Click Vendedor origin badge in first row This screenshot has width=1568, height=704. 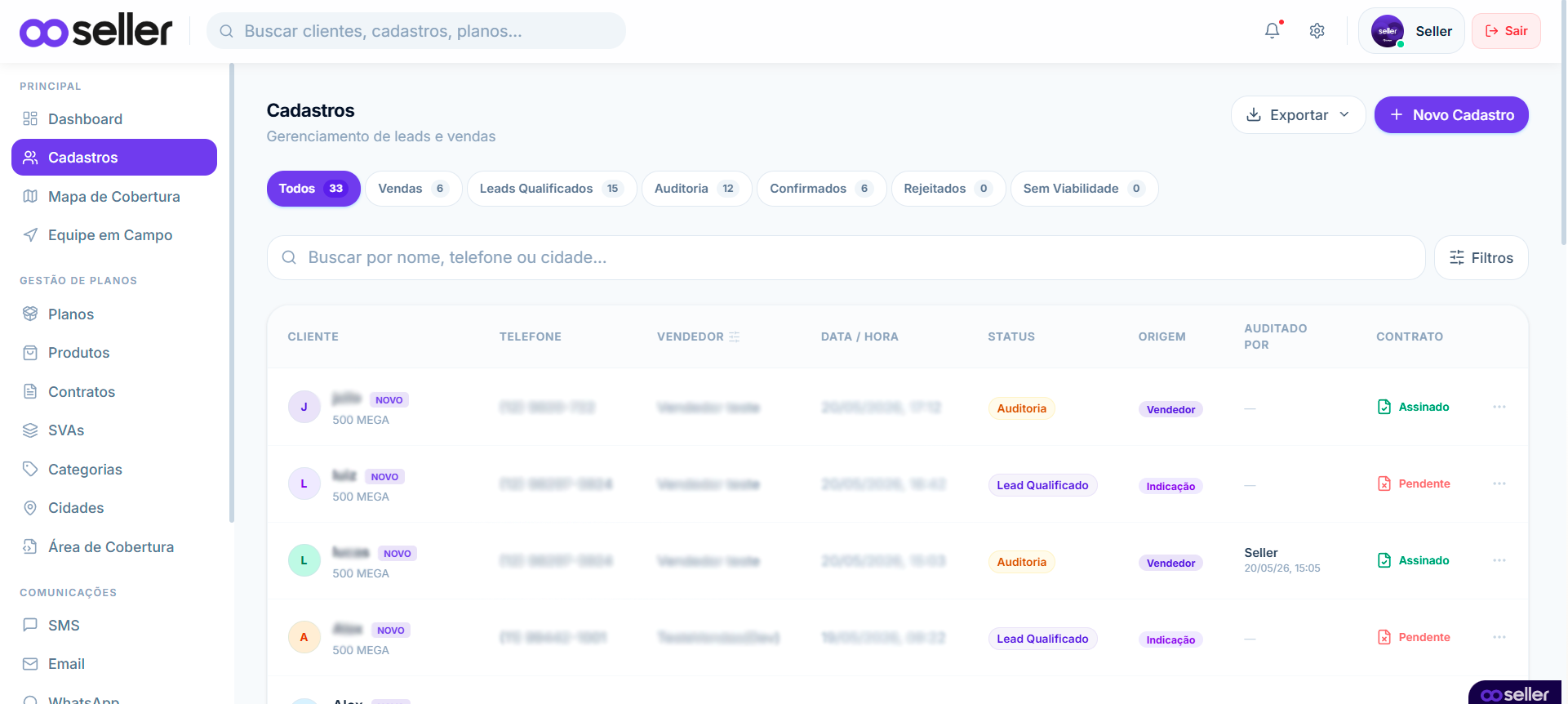[x=1170, y=409]
